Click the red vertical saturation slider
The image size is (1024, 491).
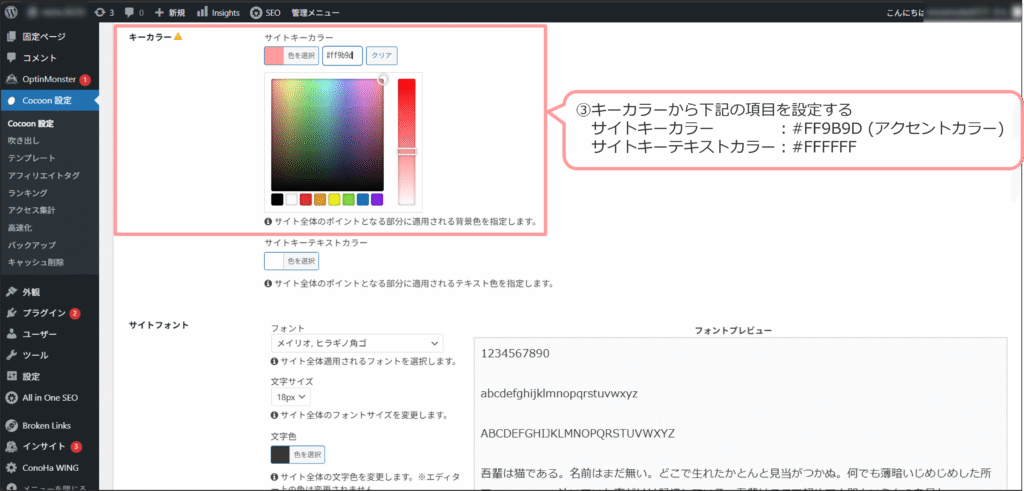point(406,140)
